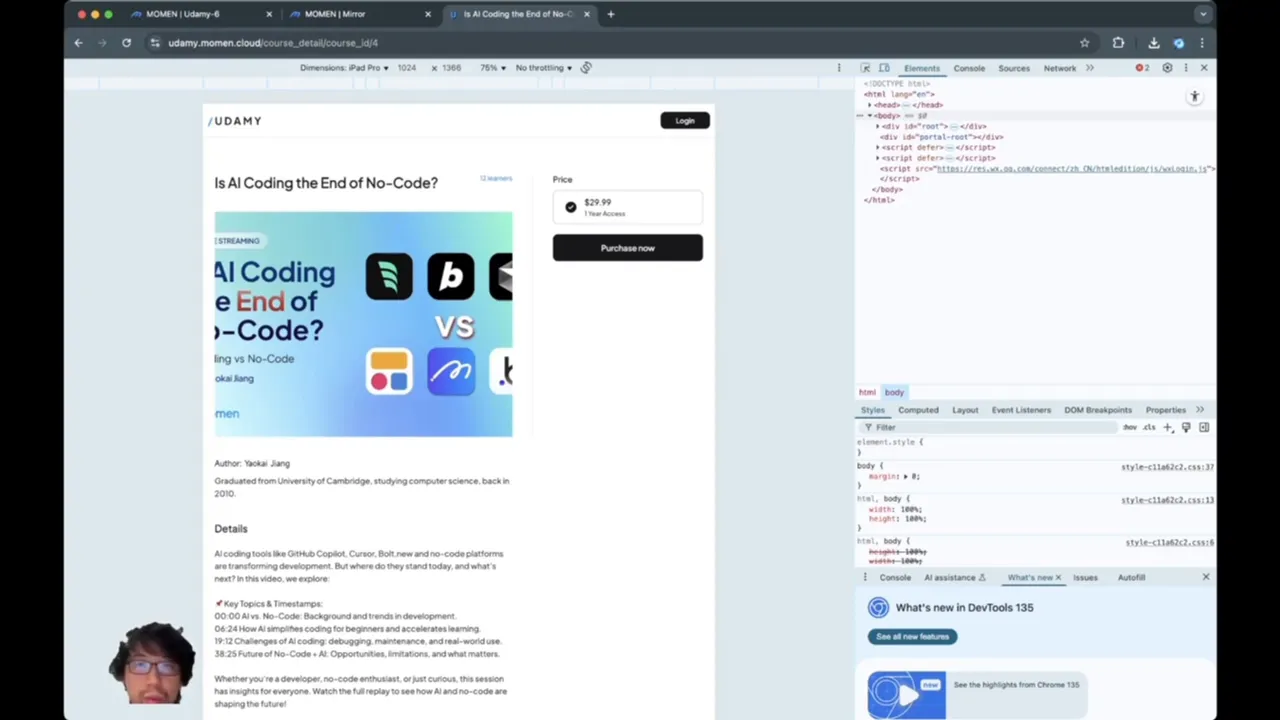Open a new browser tab
This screenshot has height=720, width=1280.
point(611,14)
